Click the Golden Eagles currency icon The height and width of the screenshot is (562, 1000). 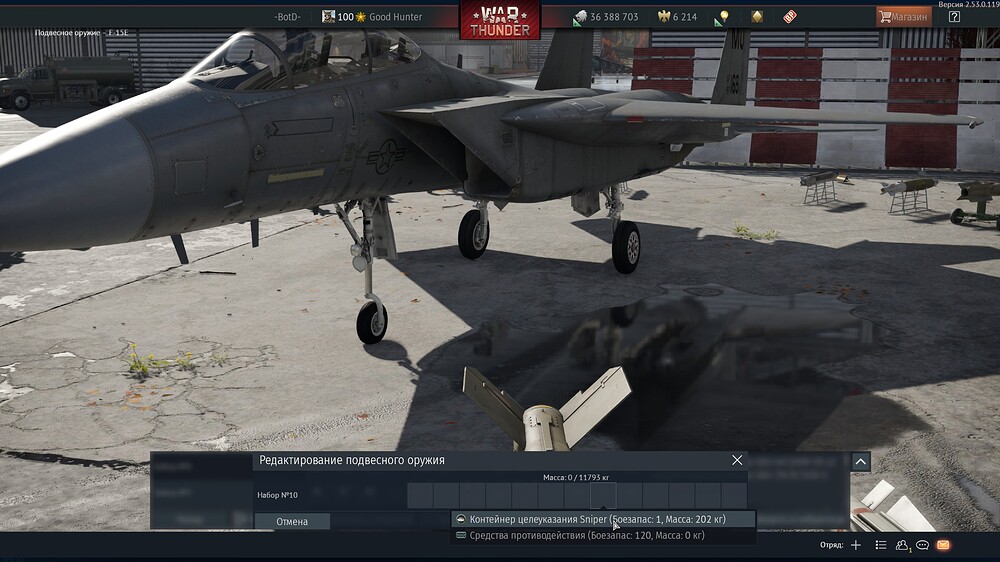coord(662,17)
